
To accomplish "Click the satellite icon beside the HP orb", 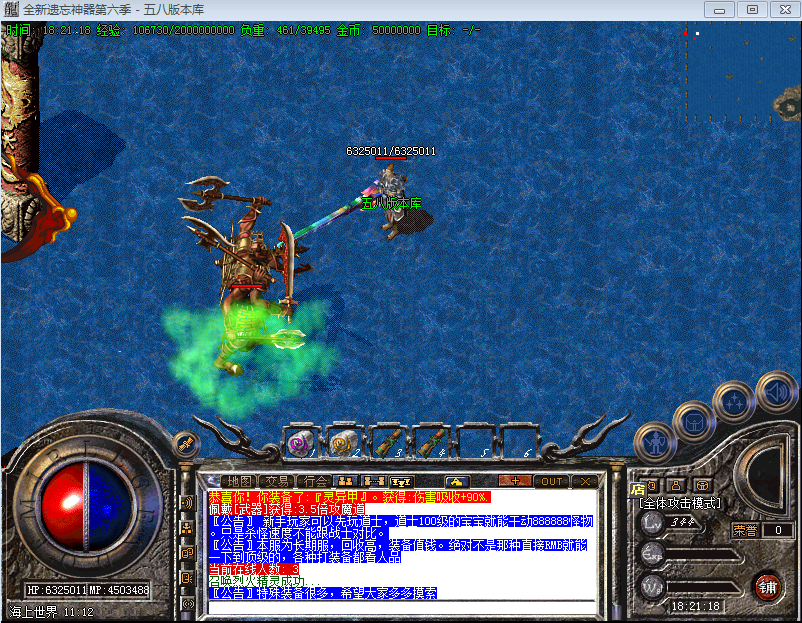I will click(x=185, y=443).
